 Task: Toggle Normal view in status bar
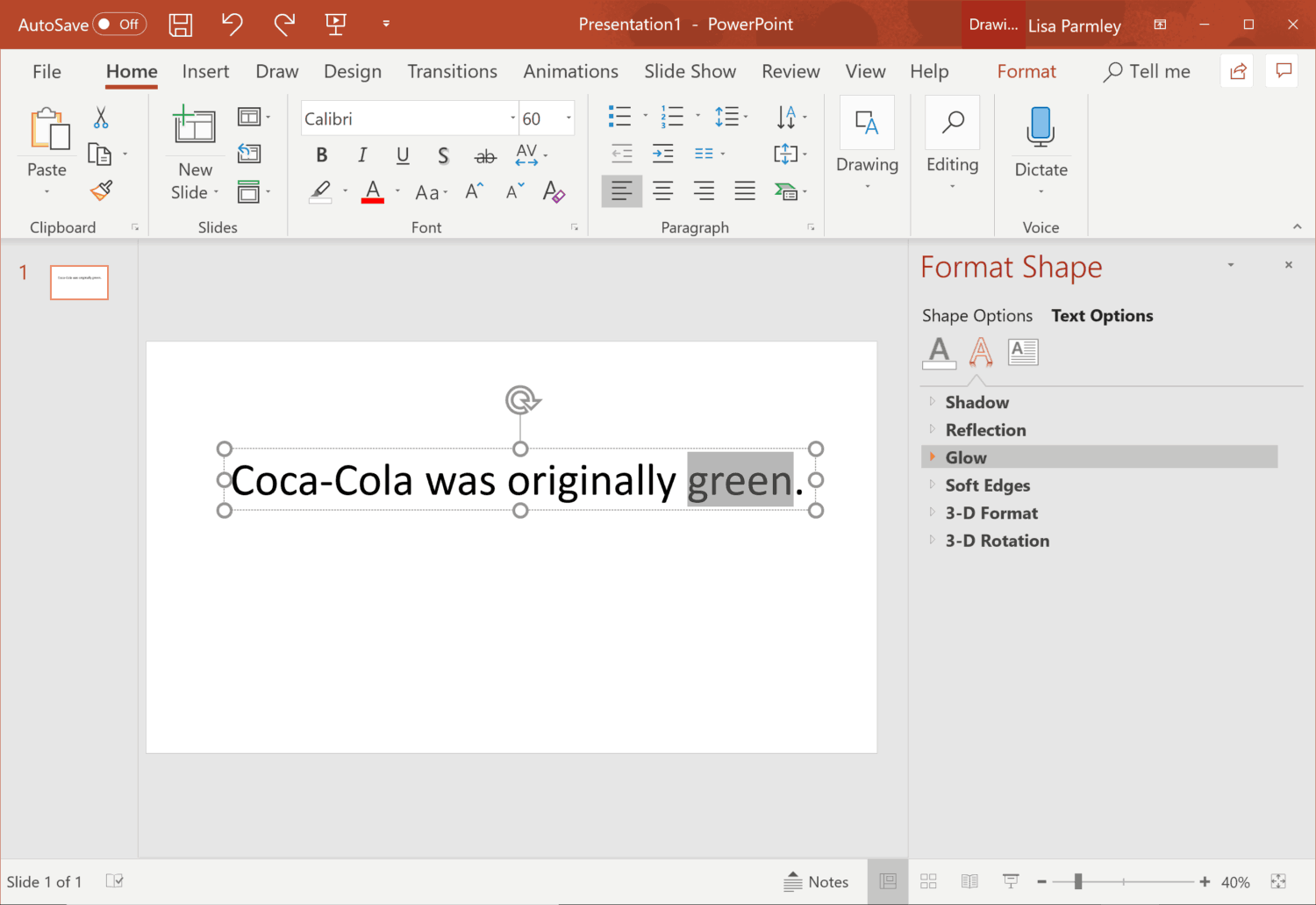point(888,881)
